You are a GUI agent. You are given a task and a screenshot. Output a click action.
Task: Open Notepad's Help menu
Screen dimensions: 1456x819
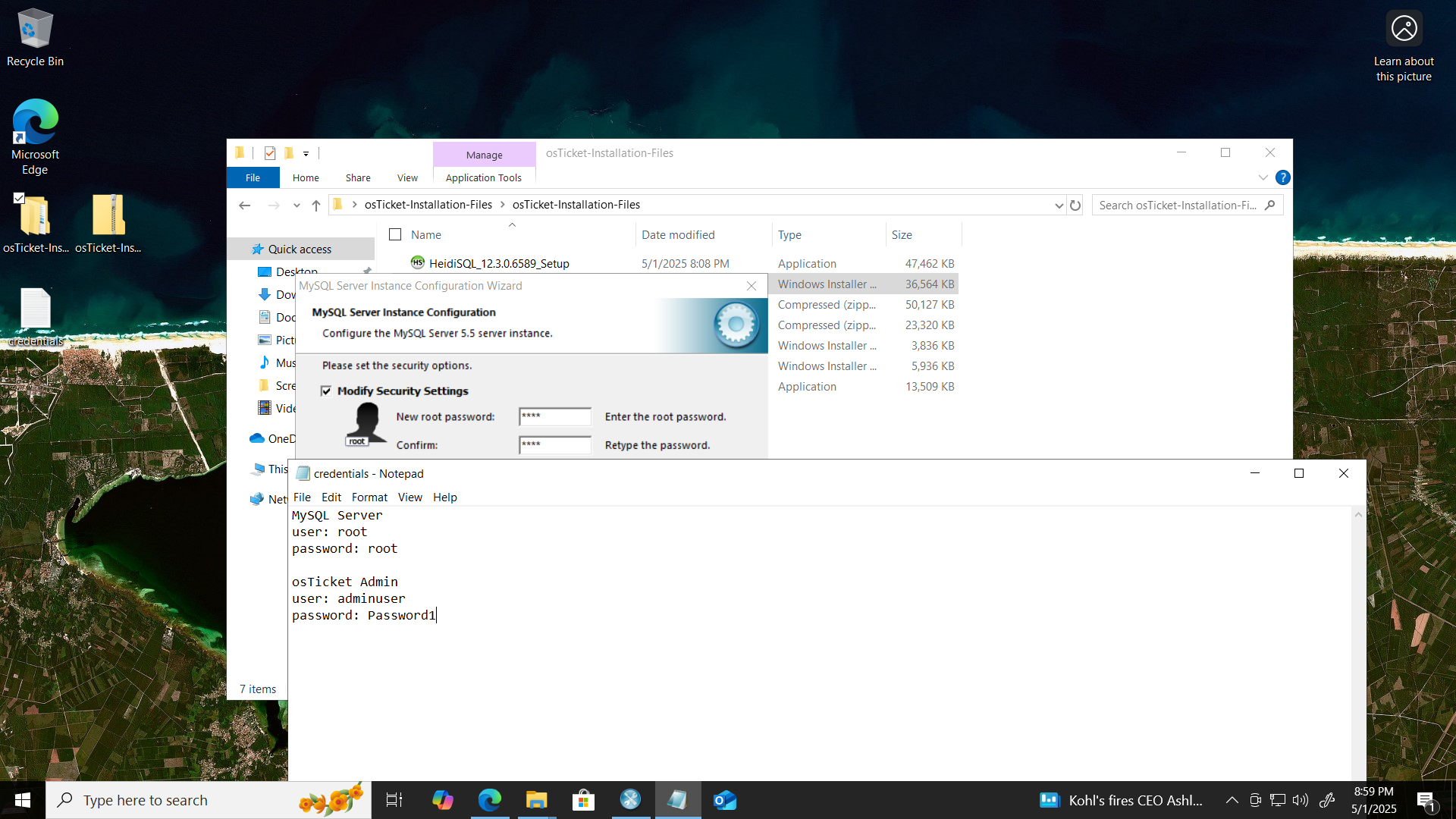coord(445,497)
